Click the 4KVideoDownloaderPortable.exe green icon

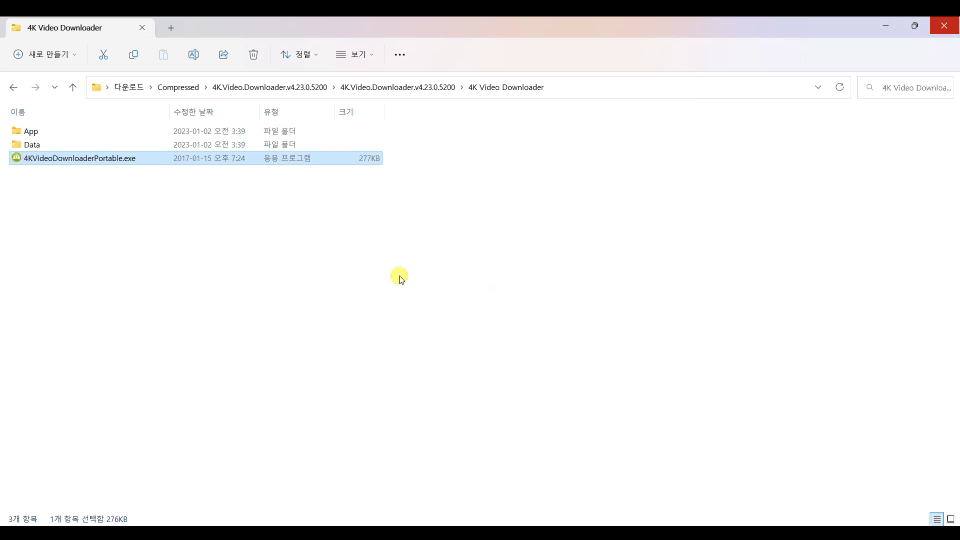click(x=17, y=158)
